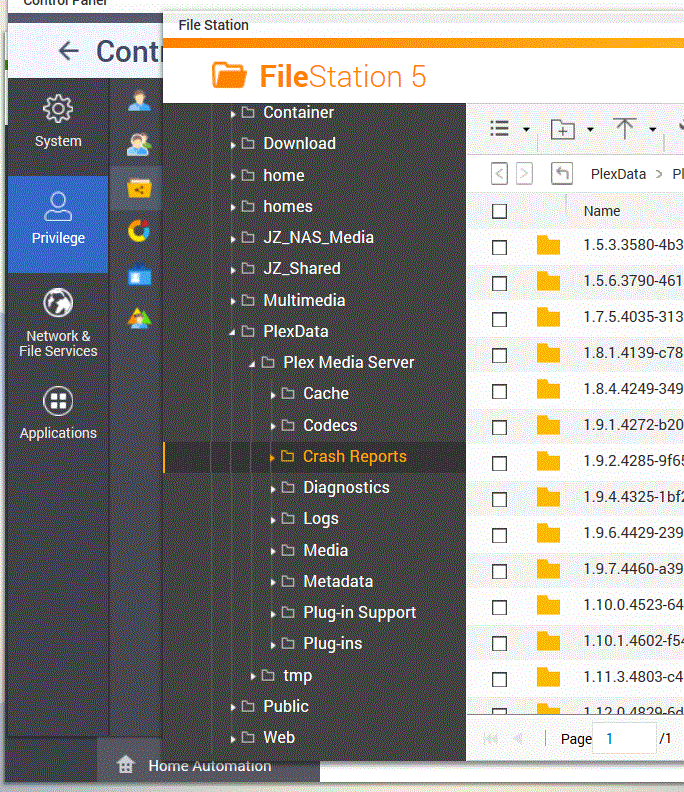The image size is (684, 792).
Task: Open the 1.9.4.4325-1bf folder name
Action: point(633,497)
